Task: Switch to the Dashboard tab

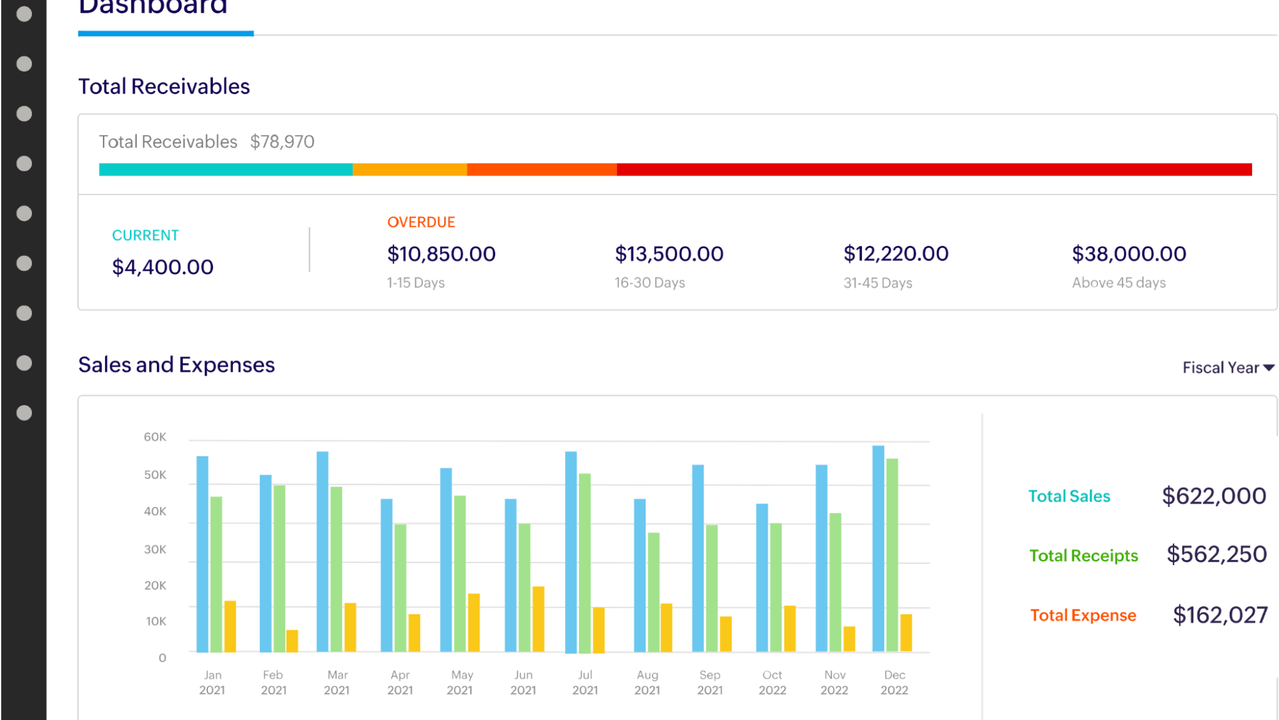Action: click(x=153, y=8)
